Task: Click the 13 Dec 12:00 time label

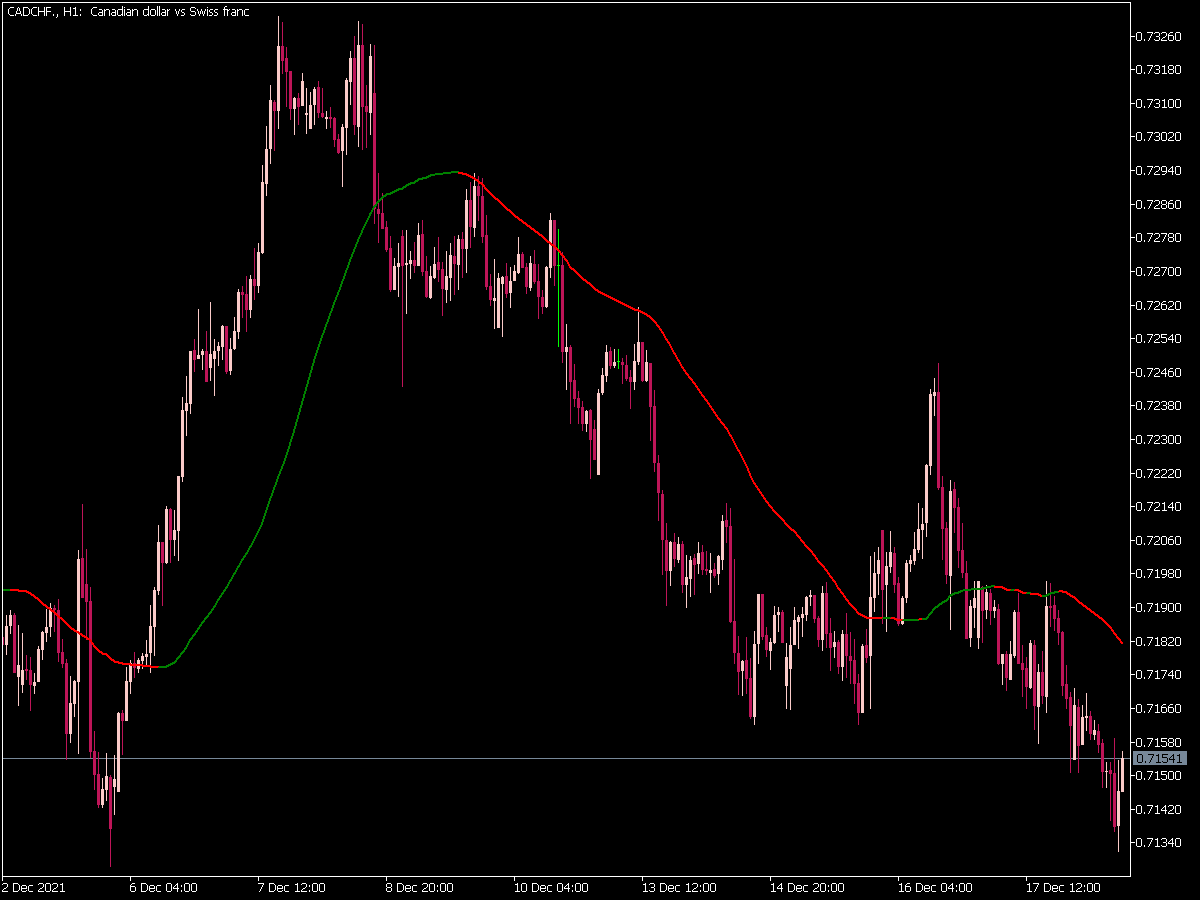Action: (679, 887)
